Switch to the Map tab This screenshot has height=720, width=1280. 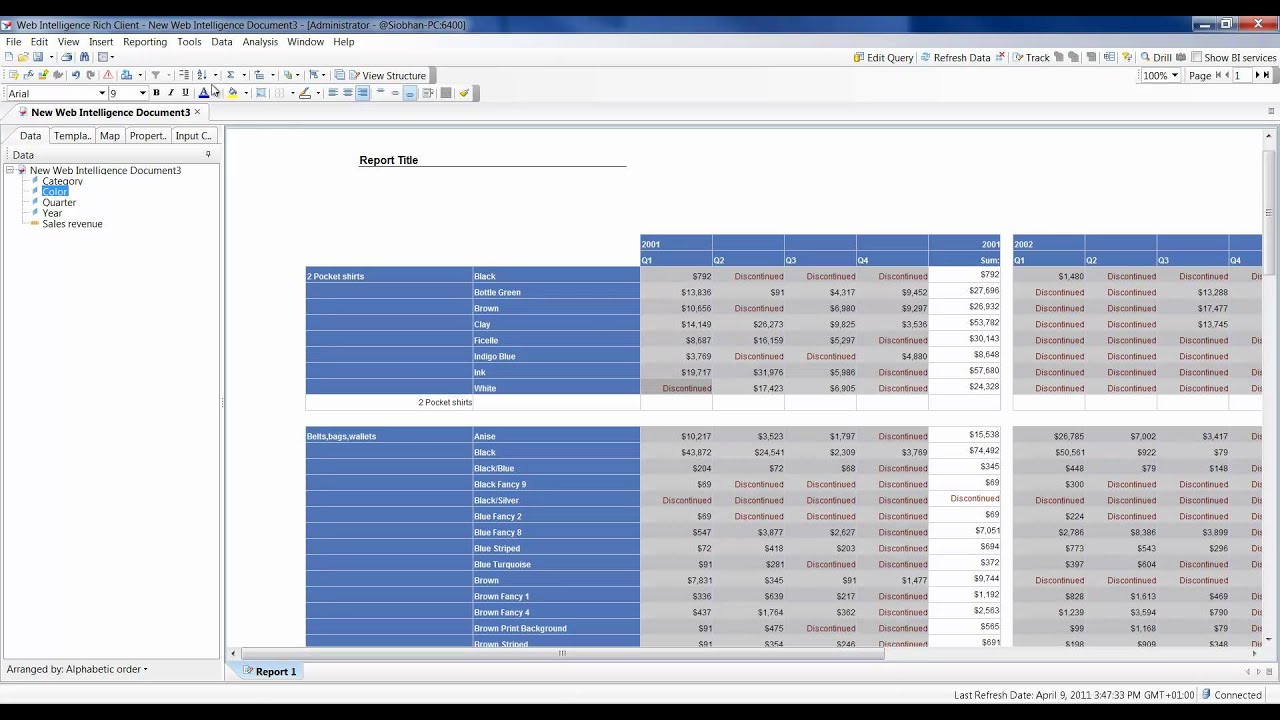110,136
